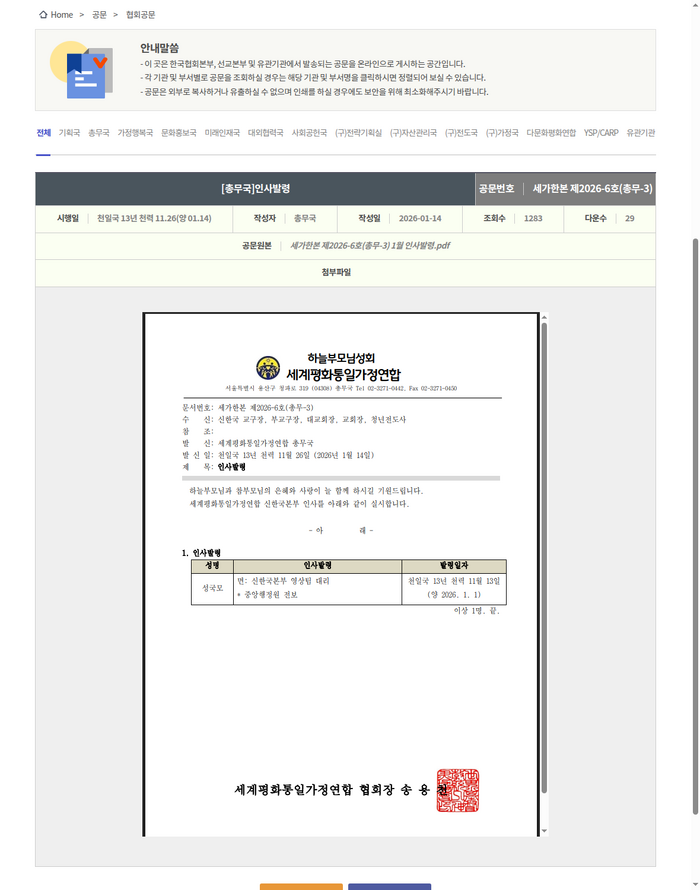Select the 가정행복국 tab
This screenshot has height=890, width=700.
point(135,133)
